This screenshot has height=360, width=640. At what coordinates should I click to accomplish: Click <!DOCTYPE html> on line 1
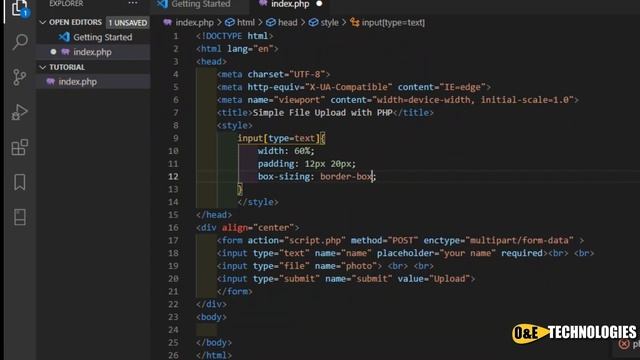234,36
